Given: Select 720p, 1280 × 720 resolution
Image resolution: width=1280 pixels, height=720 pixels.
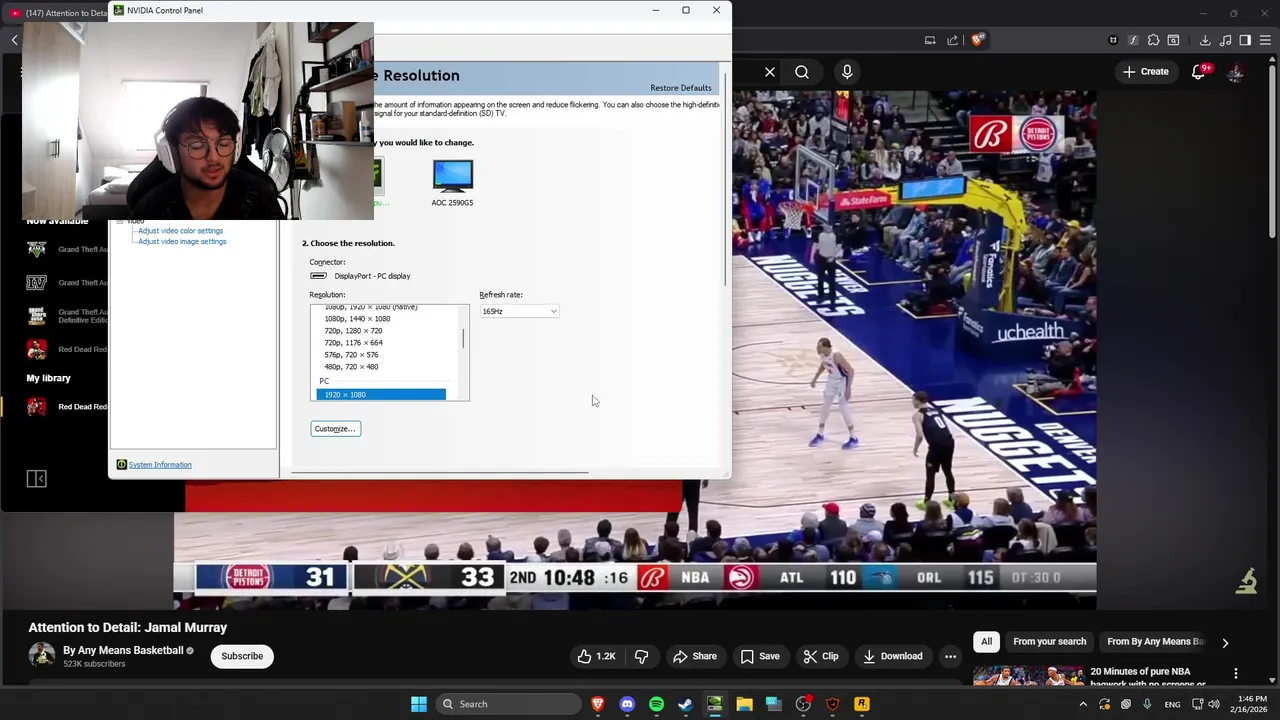Looking at the screenshot, I should point(353,331).
